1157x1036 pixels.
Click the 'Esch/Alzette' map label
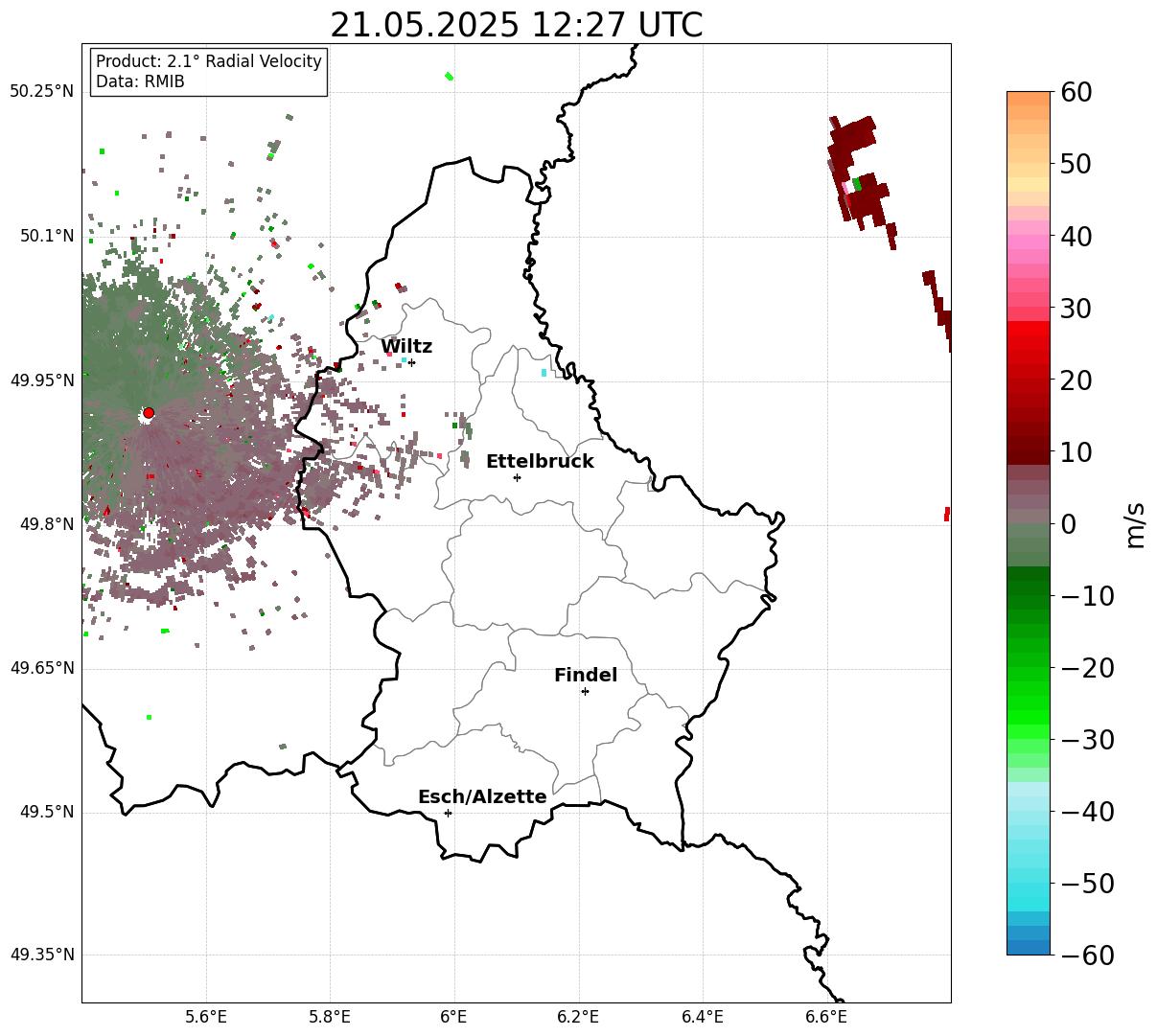482,797
